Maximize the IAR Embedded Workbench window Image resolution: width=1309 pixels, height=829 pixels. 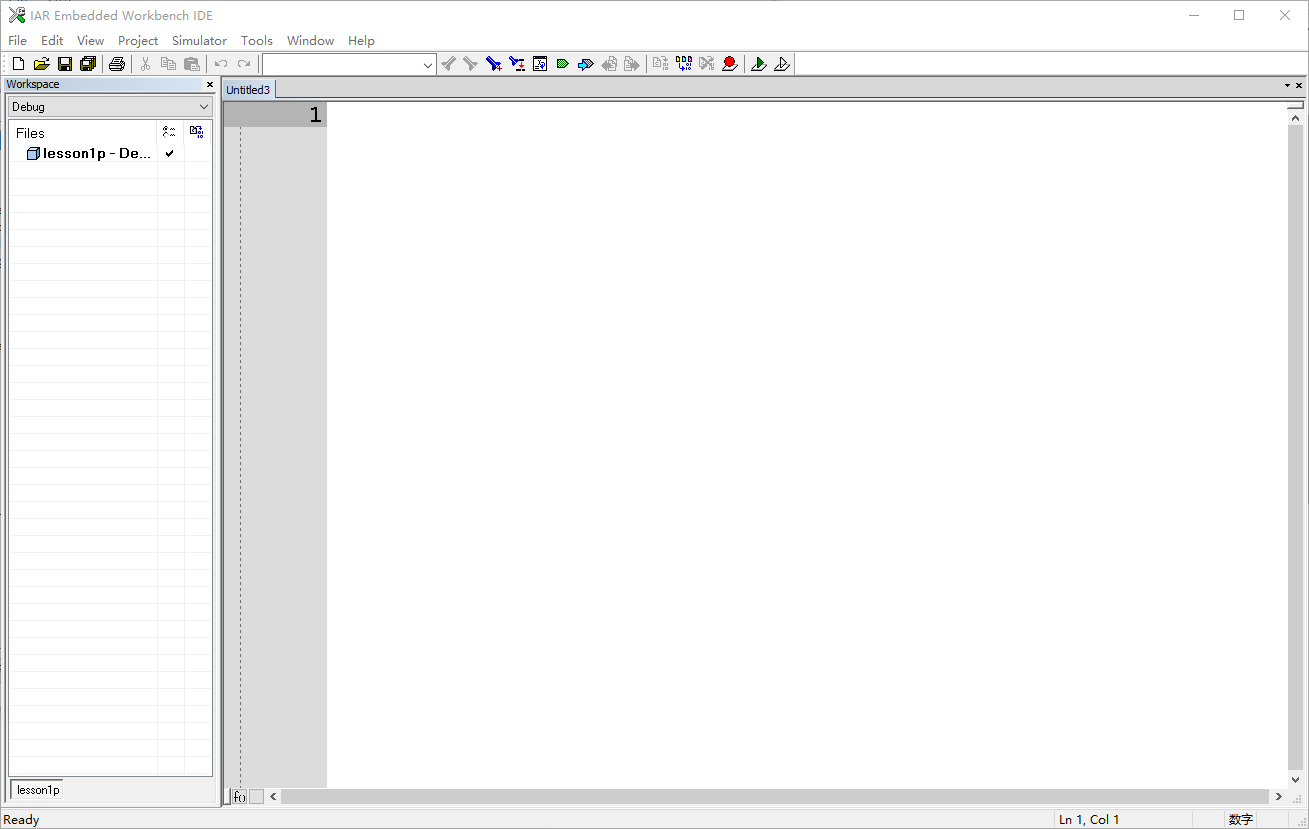1239,15
